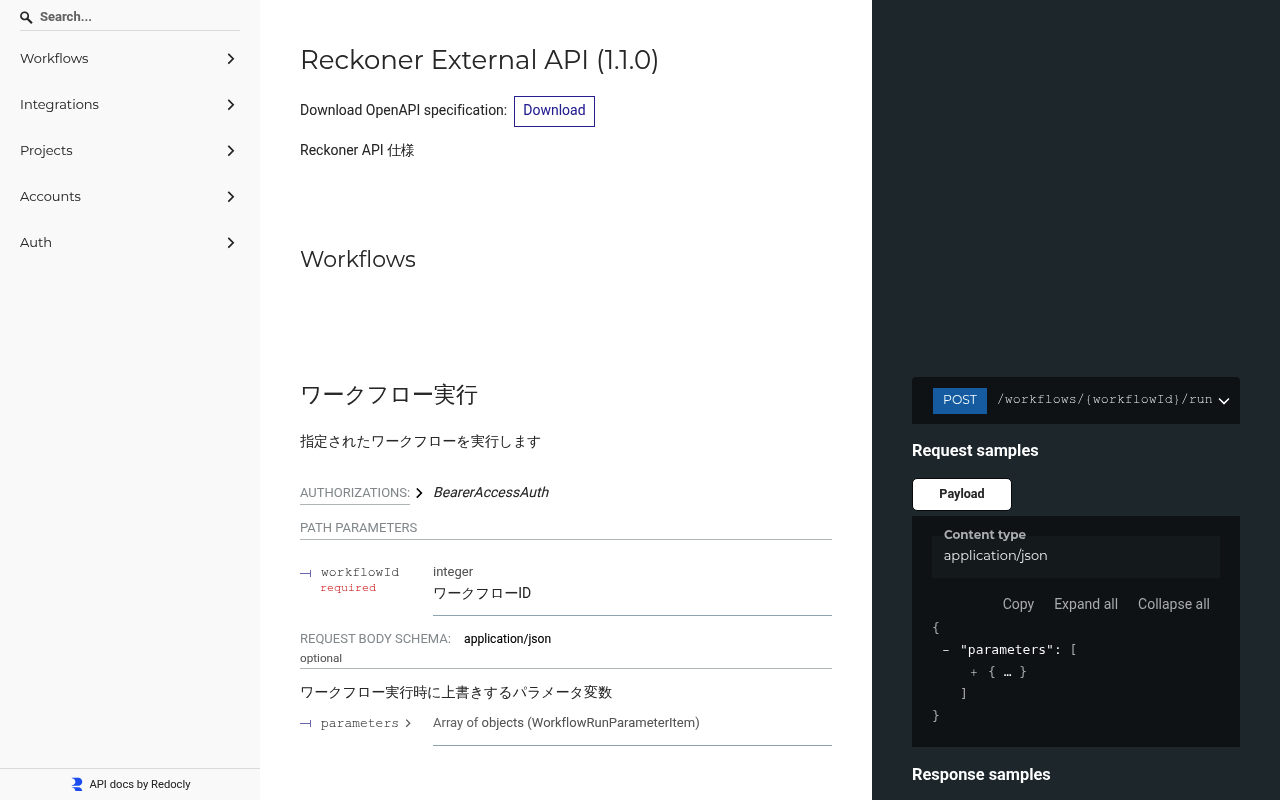Click the AUTHORIZATIONS label
Viewport: 1280px width, 800px height.
[355, 493]
